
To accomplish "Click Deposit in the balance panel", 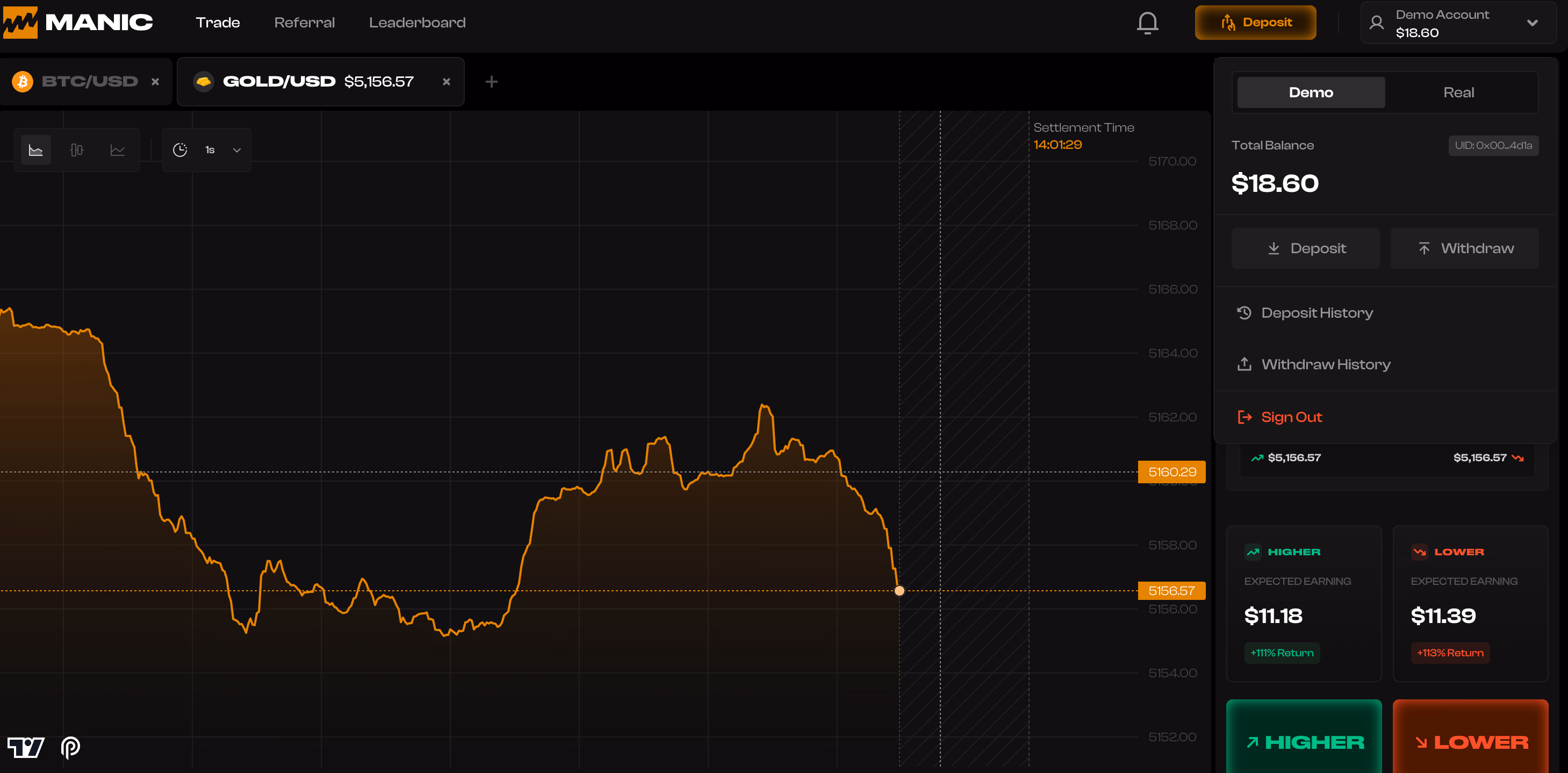I will point(1305,248).
